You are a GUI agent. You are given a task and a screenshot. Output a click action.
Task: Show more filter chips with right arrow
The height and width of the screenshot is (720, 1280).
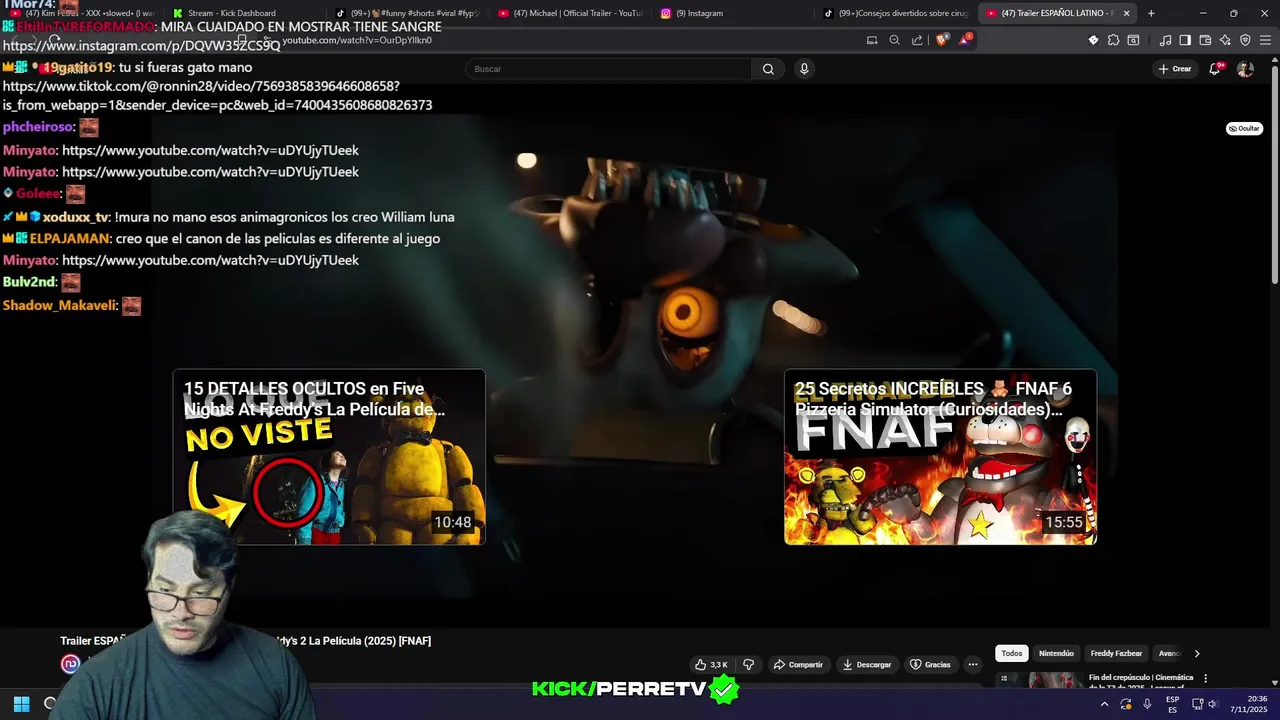click(1197, 654)
